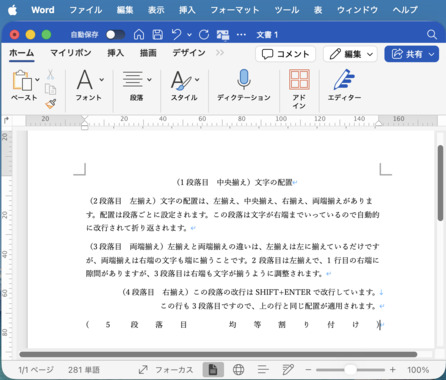446x380 pixels.
Task: Open the ファイル menu
Action: coord(86,10)
